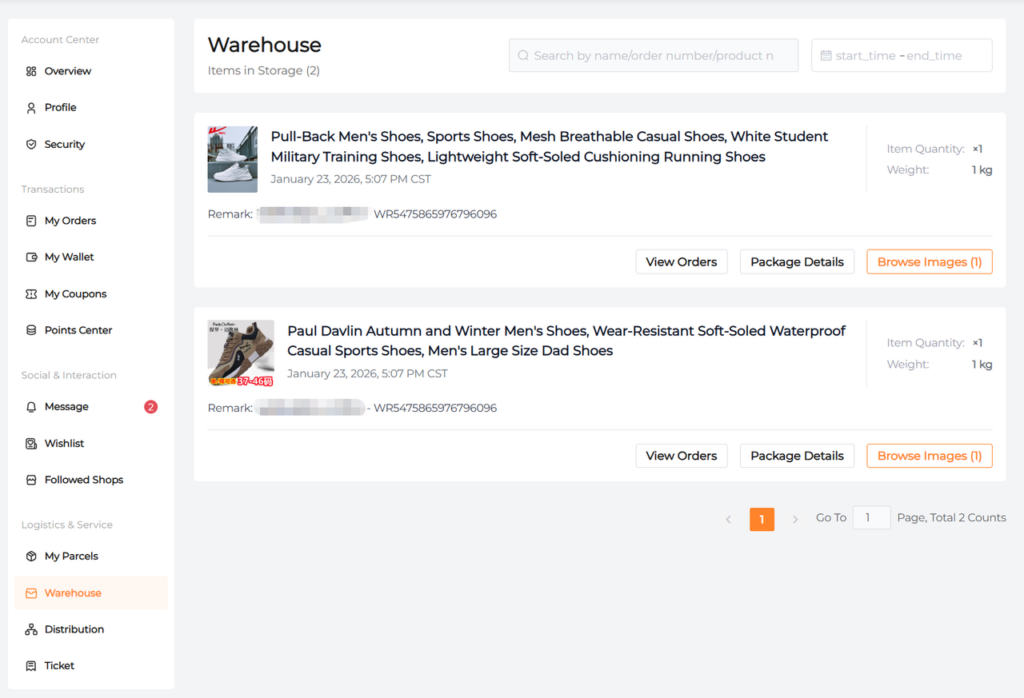The width and height of the screenshot is (1024, 698).
Task: Click the My Coupons ticket icon
Action: pos(31,294)
